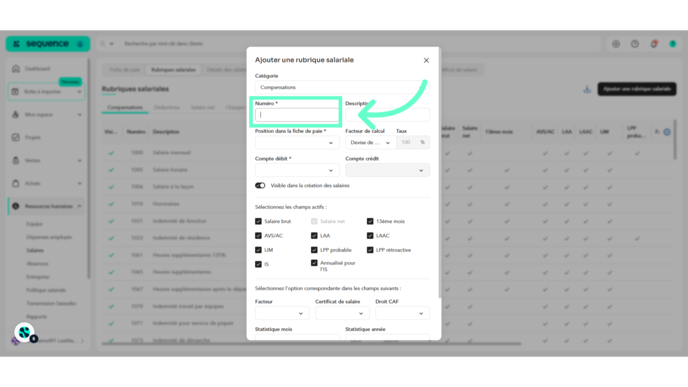Viewport: 688px width, 387px height.
Task: Click in the Numéro input field
Action: tap(297, 115)
